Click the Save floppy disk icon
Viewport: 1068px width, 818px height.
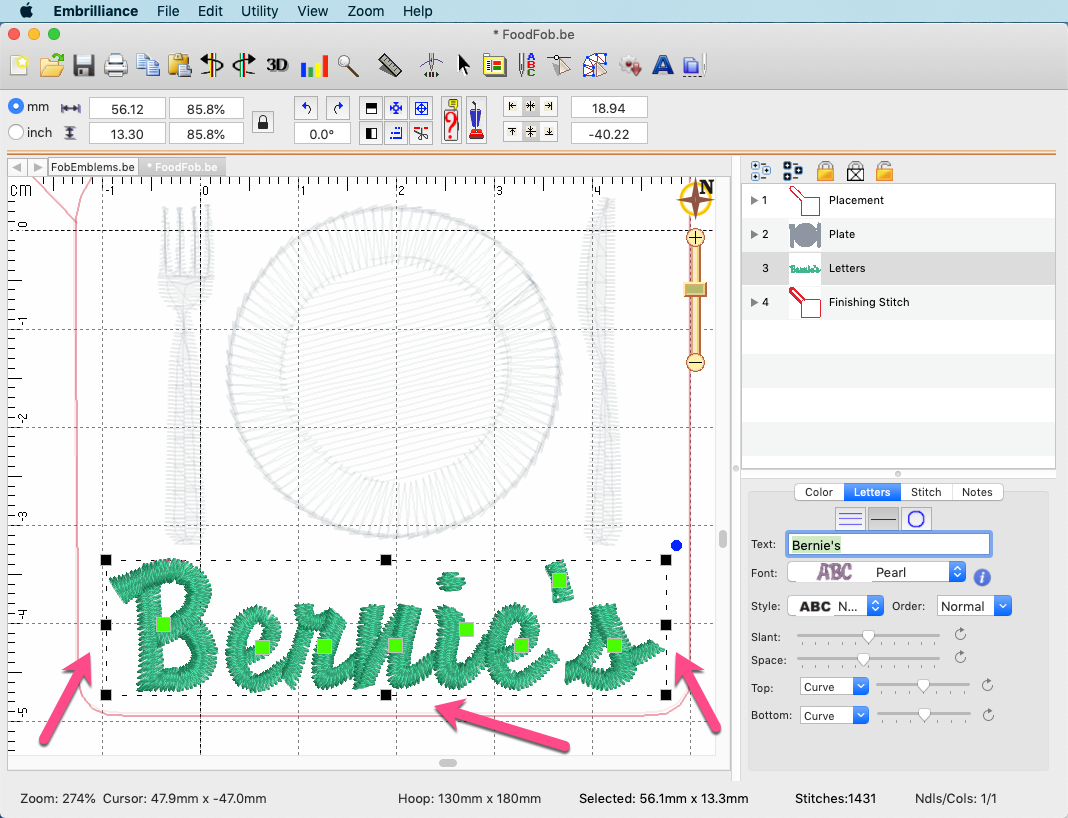coord(84,66)
